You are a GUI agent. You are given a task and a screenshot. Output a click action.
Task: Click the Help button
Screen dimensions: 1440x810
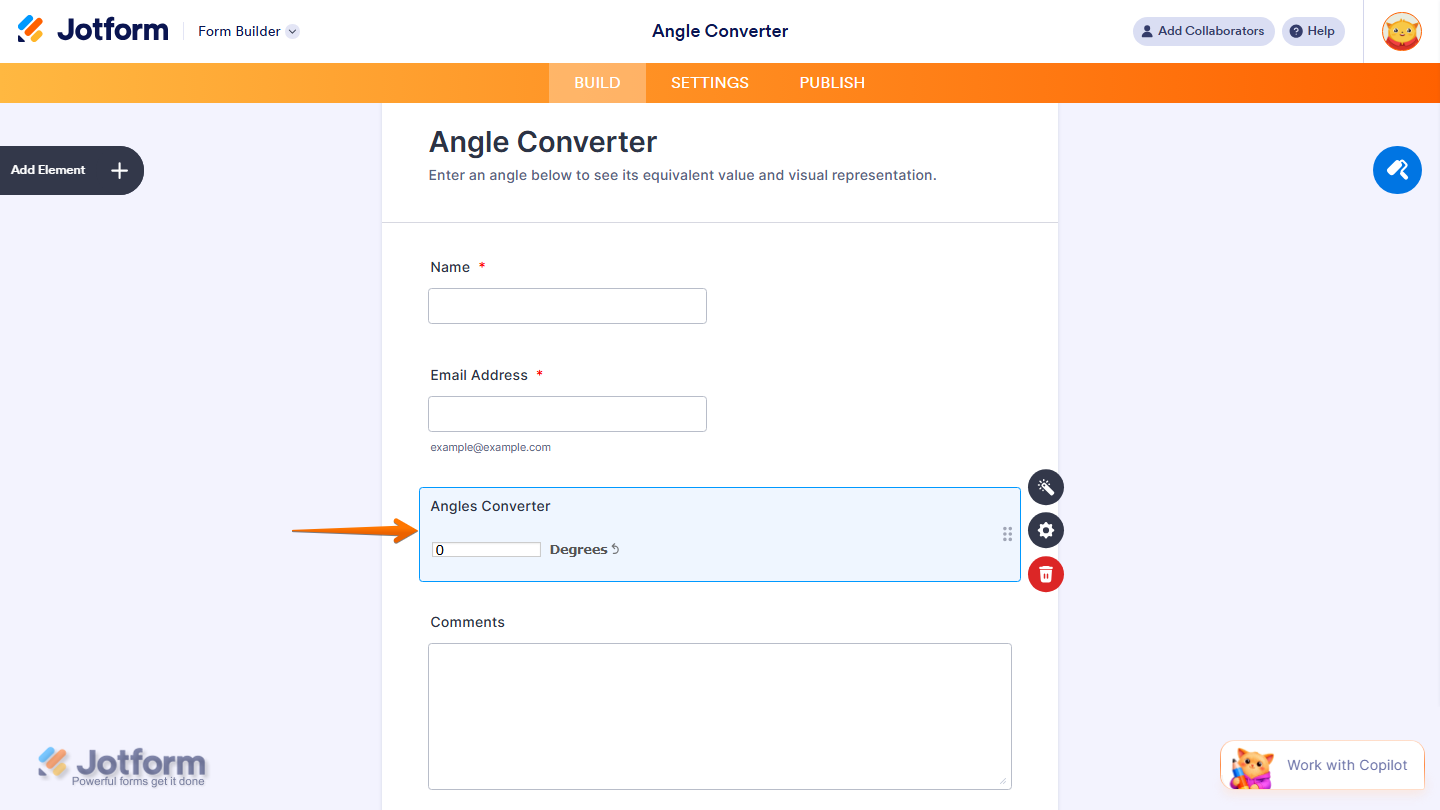pos(1313,31)
